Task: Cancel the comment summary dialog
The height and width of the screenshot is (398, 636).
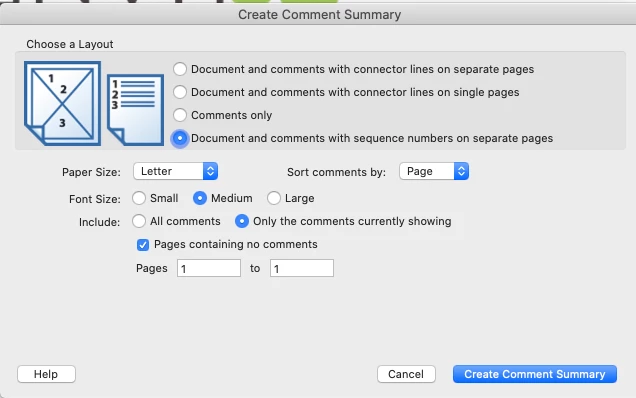Action: (x=406, y=374)
